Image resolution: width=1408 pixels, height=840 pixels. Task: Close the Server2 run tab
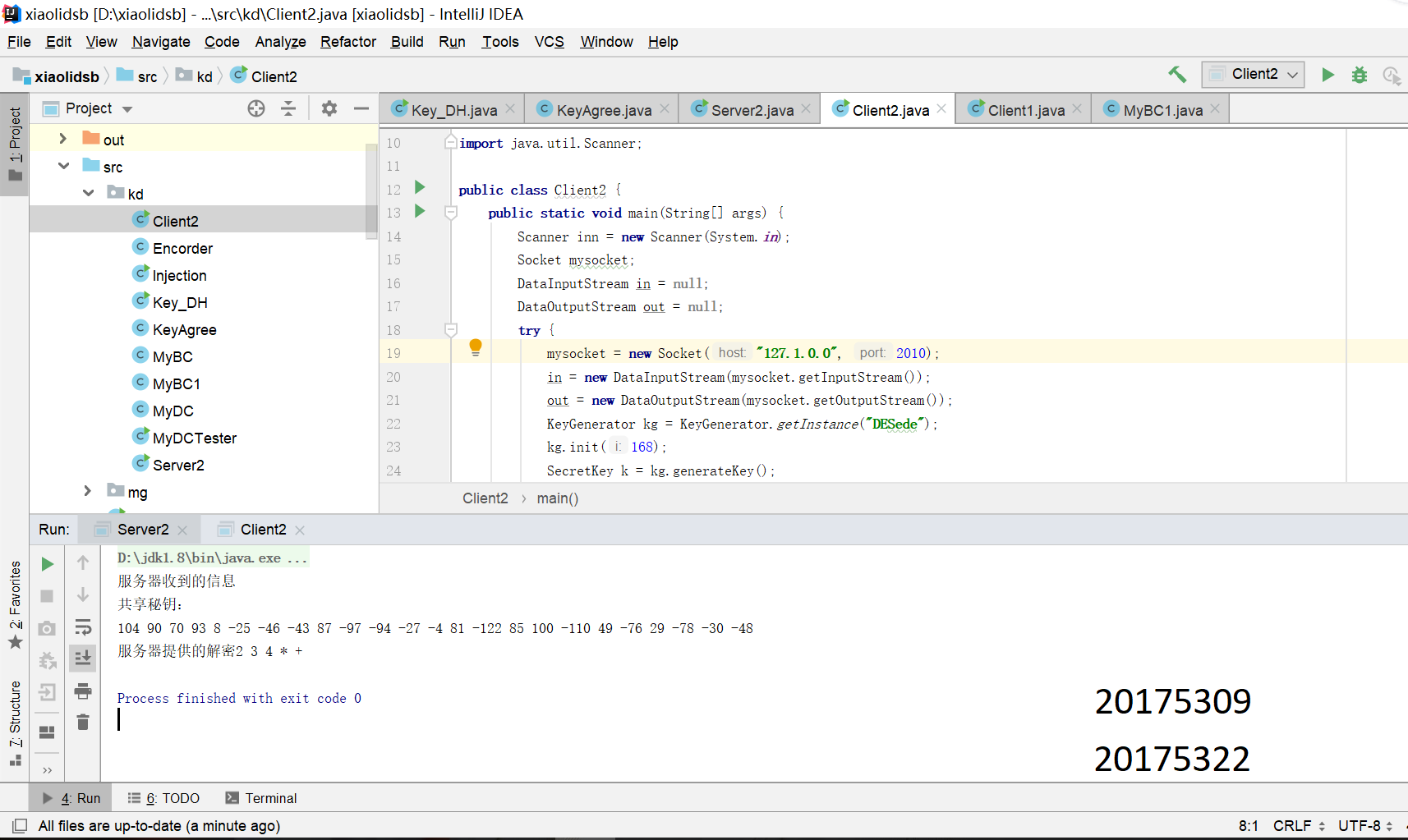[182, 530]
